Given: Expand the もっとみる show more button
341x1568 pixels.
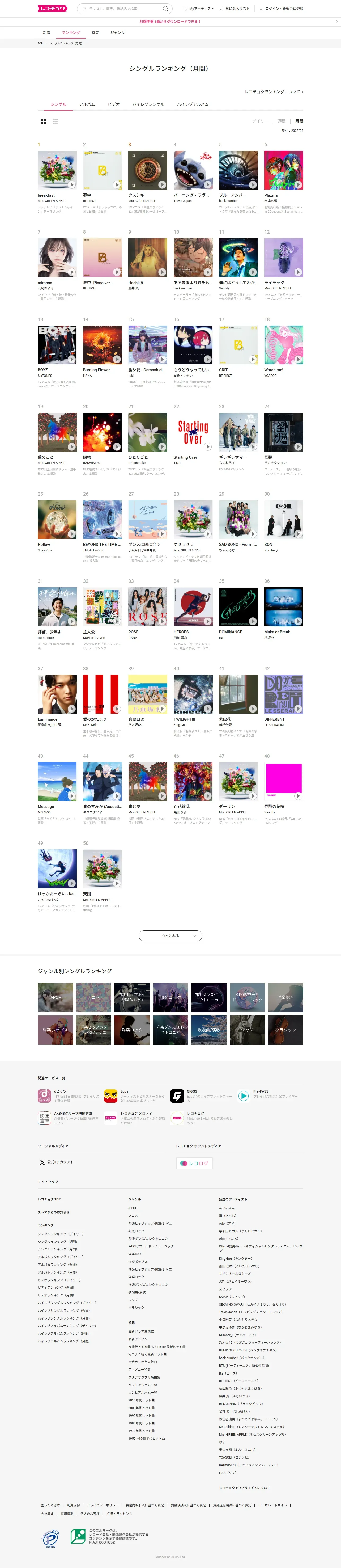Looking at the screenshot, I should click(170, 935).
